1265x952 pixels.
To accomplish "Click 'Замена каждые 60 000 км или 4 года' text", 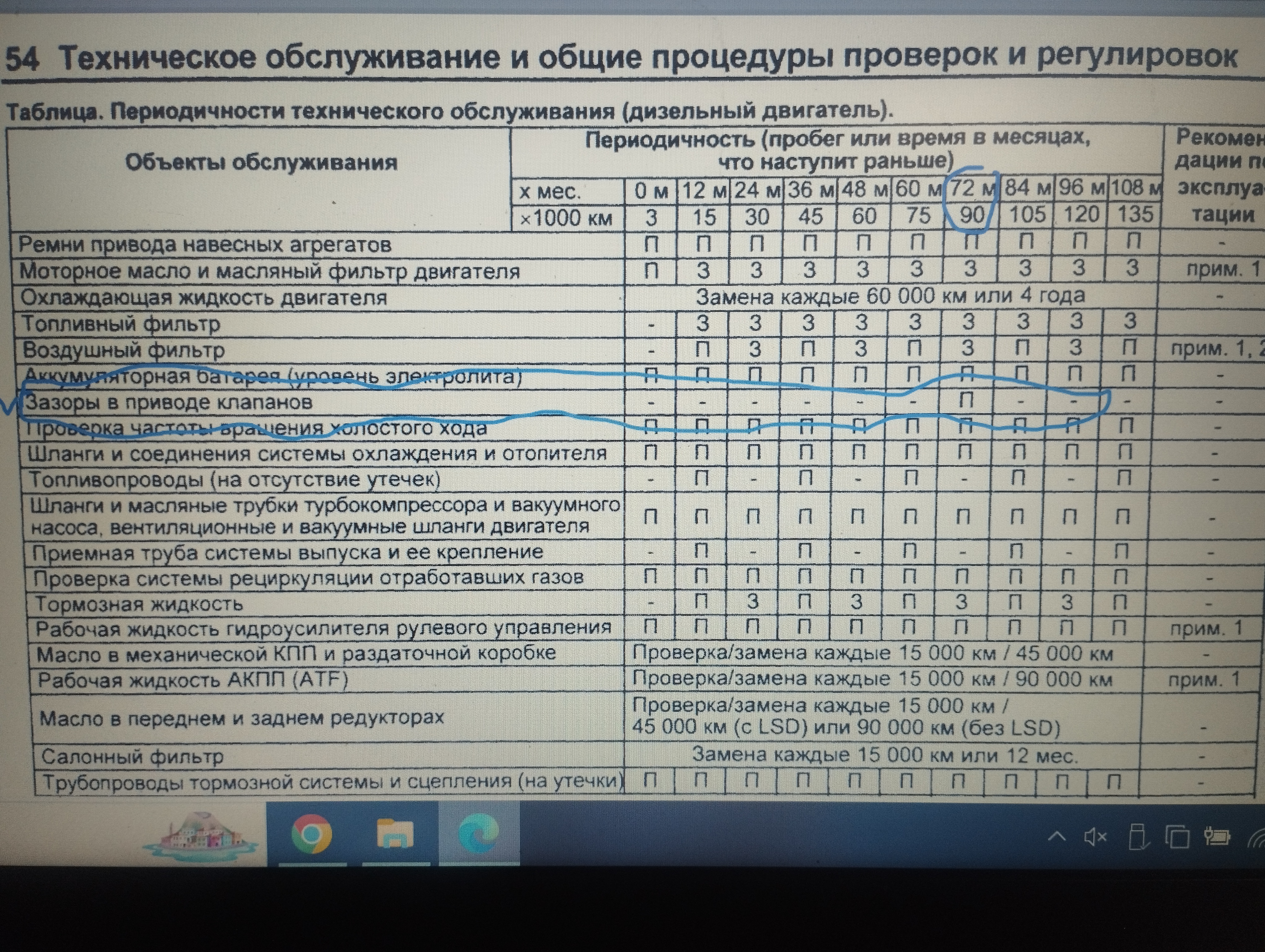I will [x=890, y=297].
